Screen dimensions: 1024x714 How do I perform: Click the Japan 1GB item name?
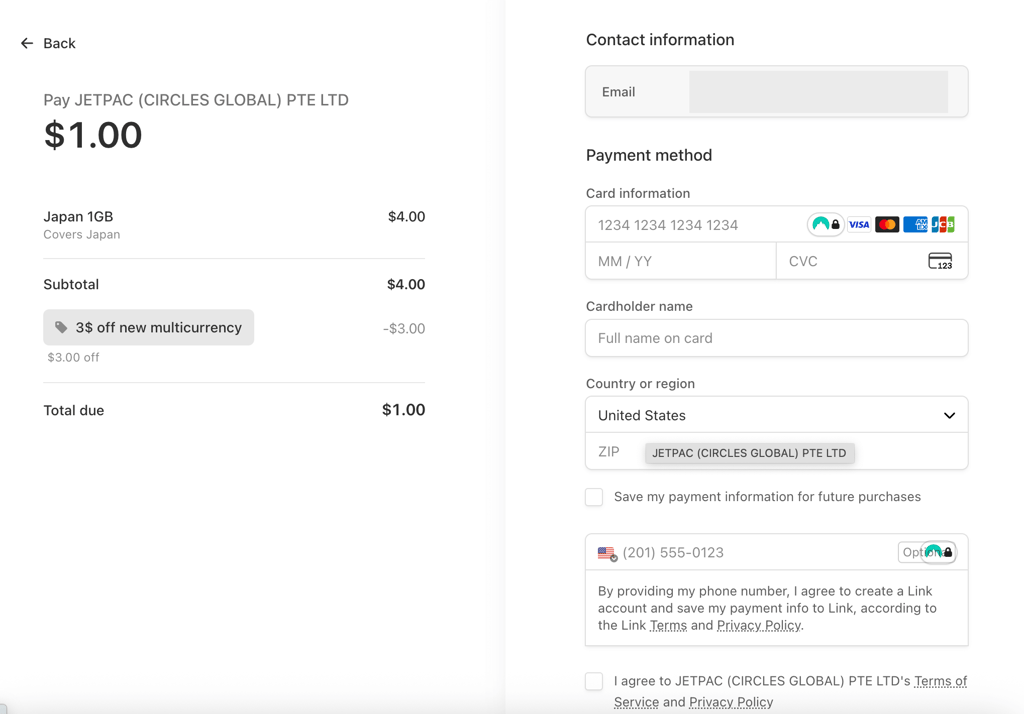tap(78, 216)
